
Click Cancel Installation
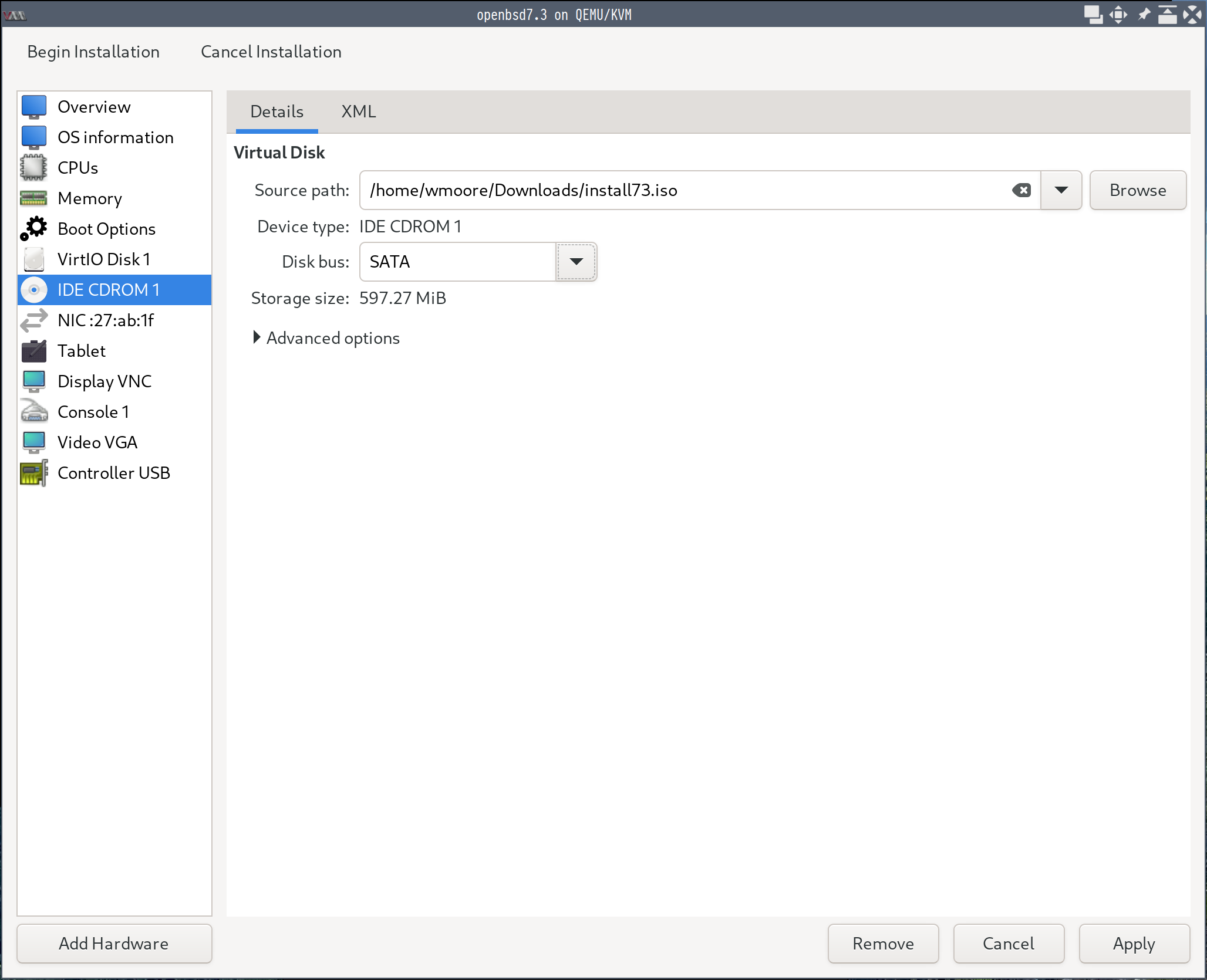tap(271, 52)
